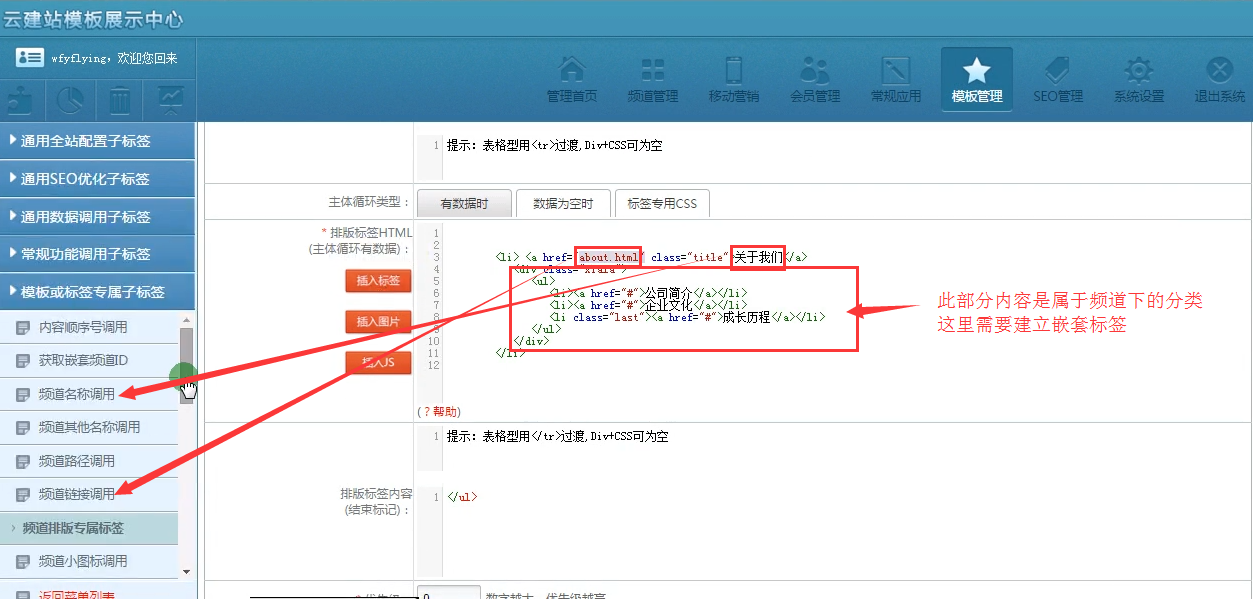Screen dimensions: 1253x599
Task: Open 移动营销 mobile marketing section
Action: pyautogui.click(x=733, y=79)
